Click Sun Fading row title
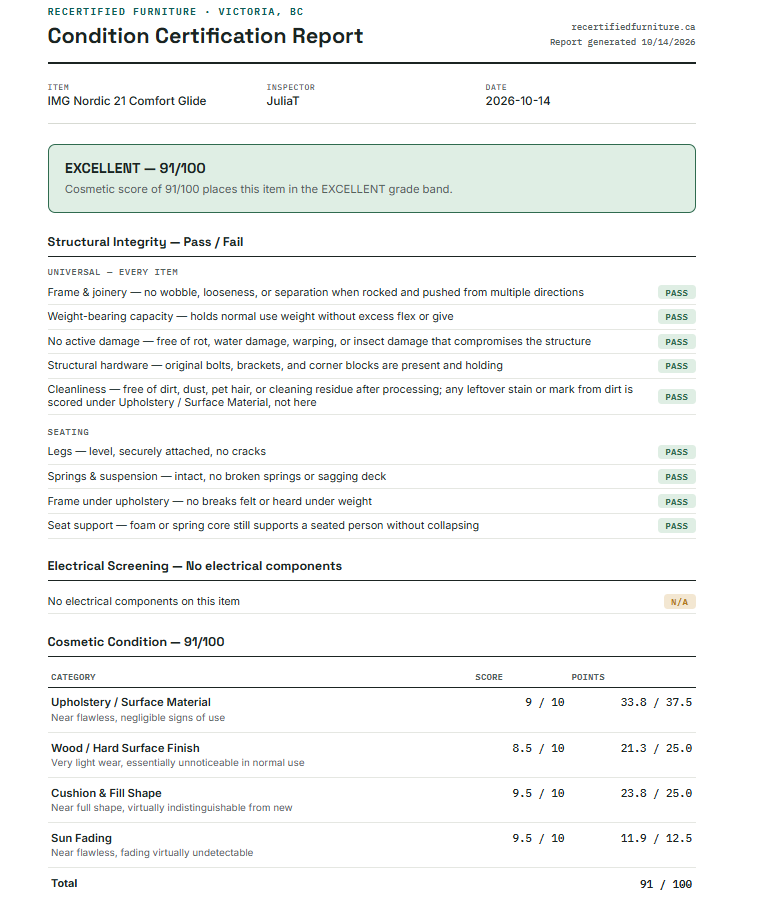Screen dimensions: 762x899 coord(81,838)
